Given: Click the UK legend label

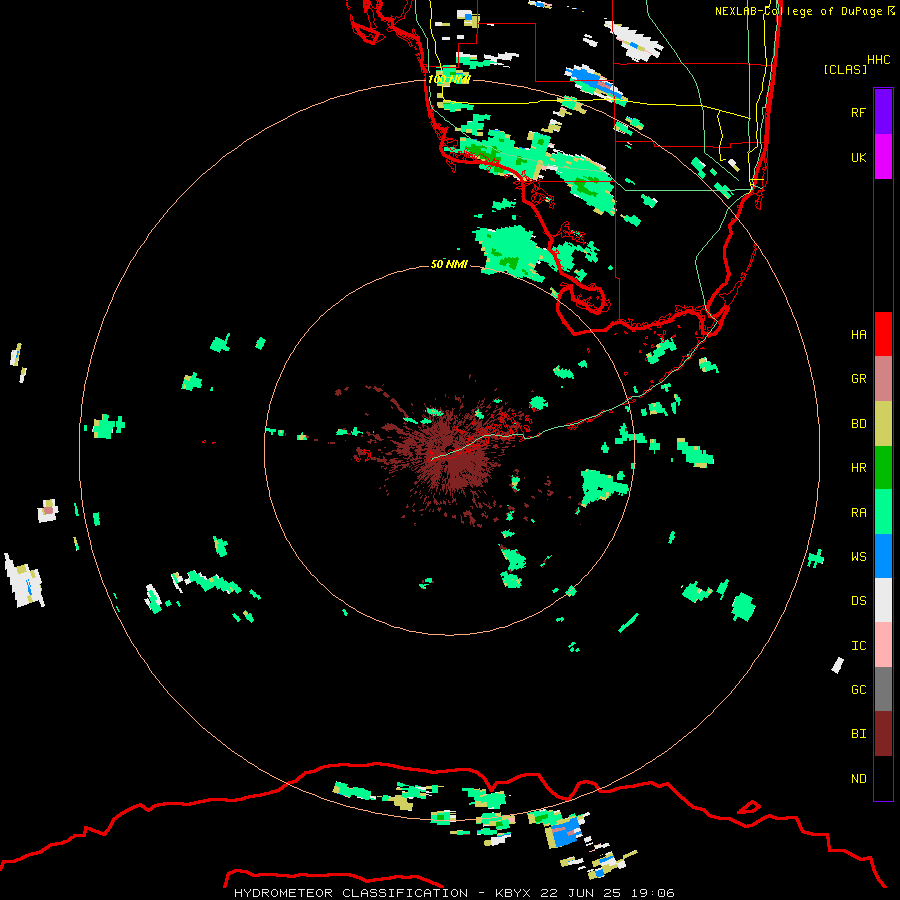Looking at the screenshot, I should 858,157.
